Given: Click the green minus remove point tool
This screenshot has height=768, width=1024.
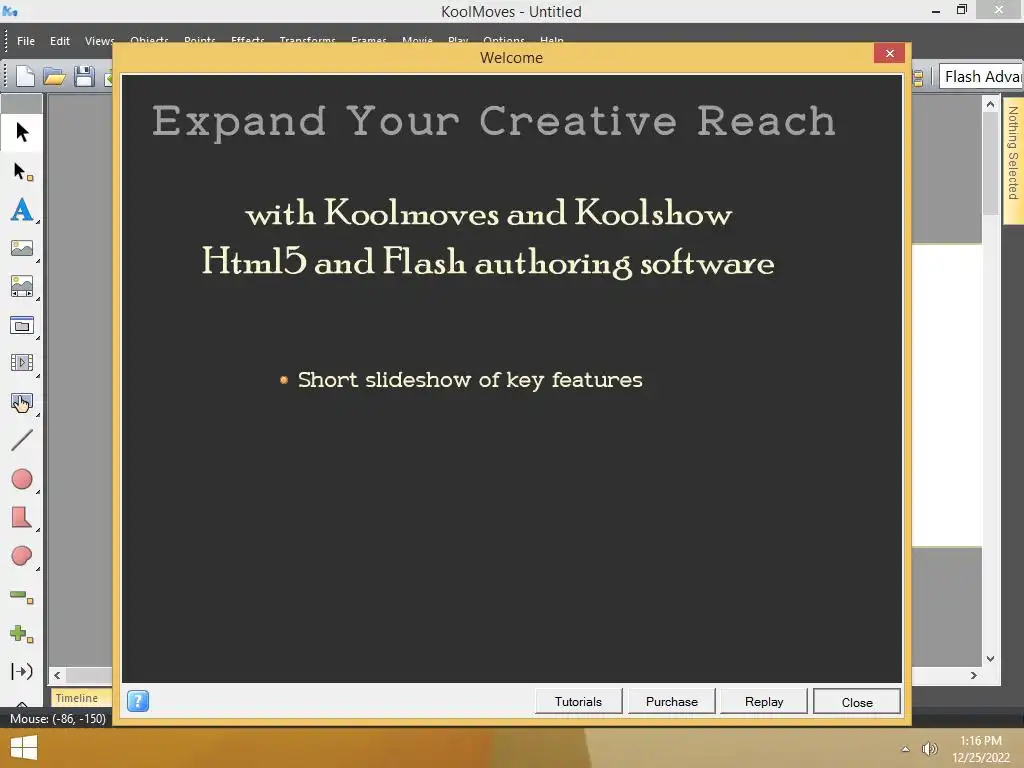Looking at the screenshot, I should pyautogui.click(x=22, y=596).
